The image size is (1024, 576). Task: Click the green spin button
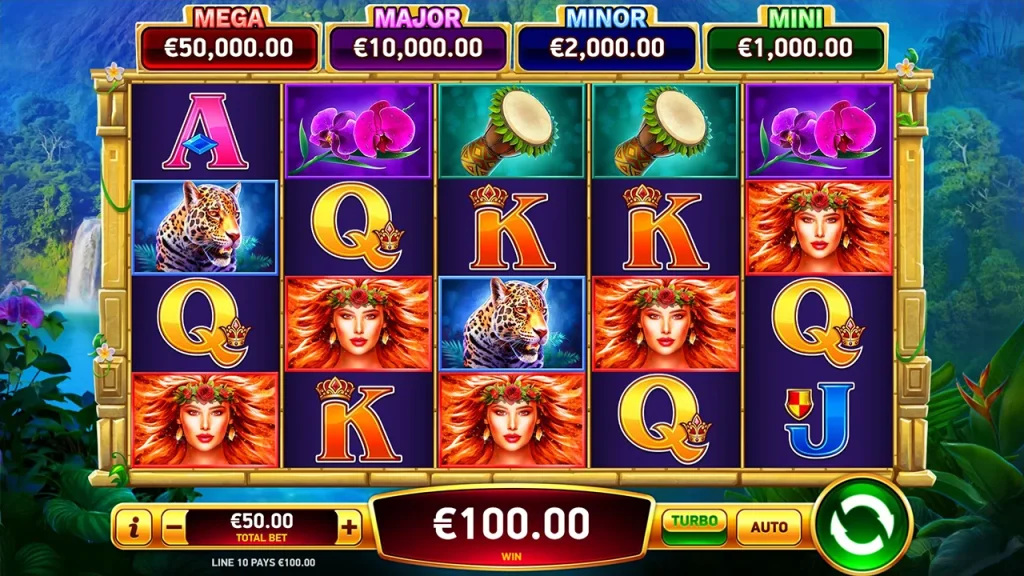coord(861,524)
